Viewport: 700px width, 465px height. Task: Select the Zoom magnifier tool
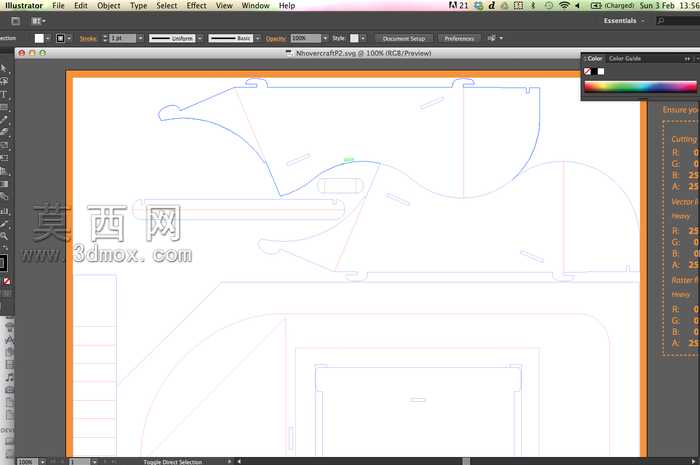pos(4,236)
